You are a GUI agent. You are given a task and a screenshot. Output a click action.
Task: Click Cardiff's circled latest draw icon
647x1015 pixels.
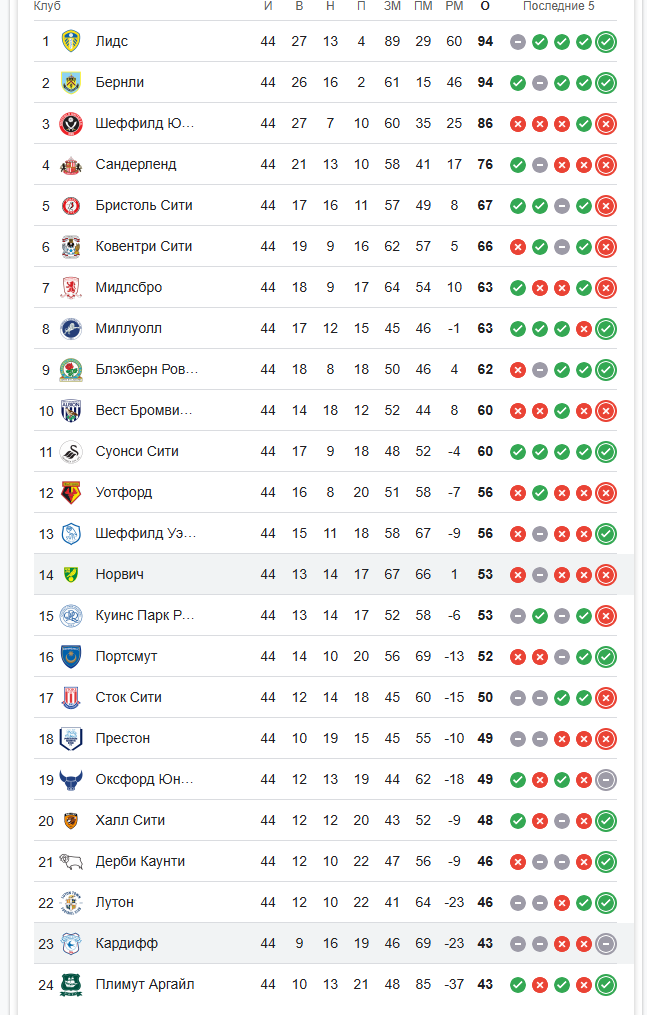[605, 944]
